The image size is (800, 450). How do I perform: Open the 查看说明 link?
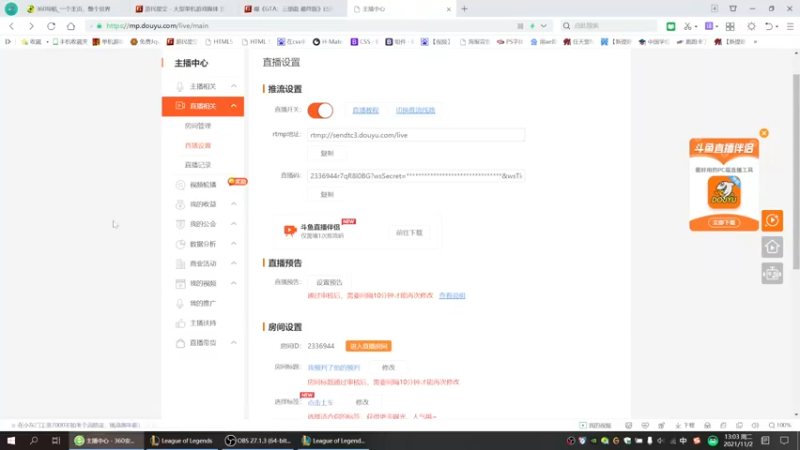[452, 295]
